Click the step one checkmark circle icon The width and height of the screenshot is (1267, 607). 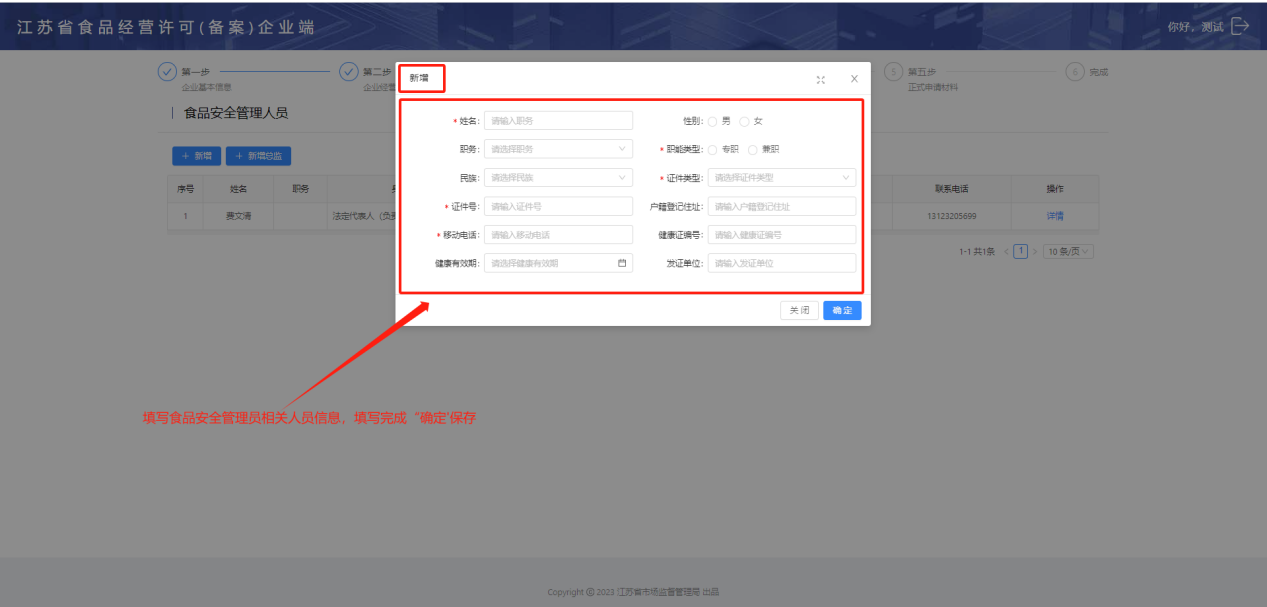(x=167, y=72)
